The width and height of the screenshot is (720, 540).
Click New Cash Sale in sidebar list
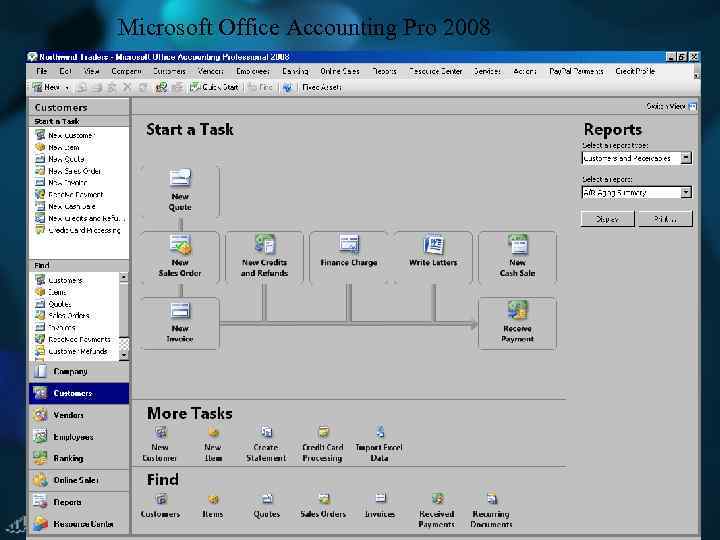65,206
